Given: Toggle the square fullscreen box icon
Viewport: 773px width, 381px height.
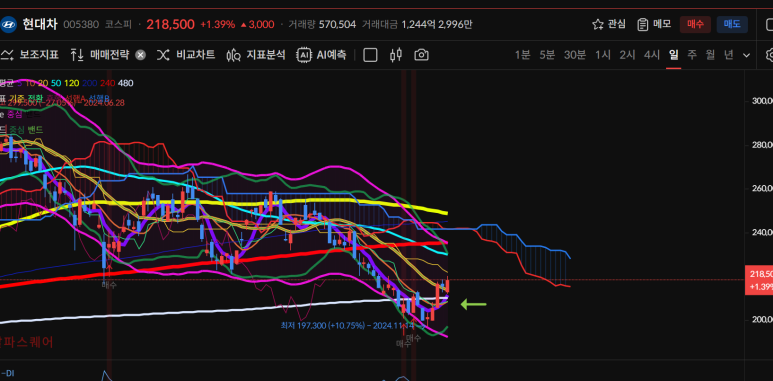Looking at the screenshot, I should coord(370,55).
